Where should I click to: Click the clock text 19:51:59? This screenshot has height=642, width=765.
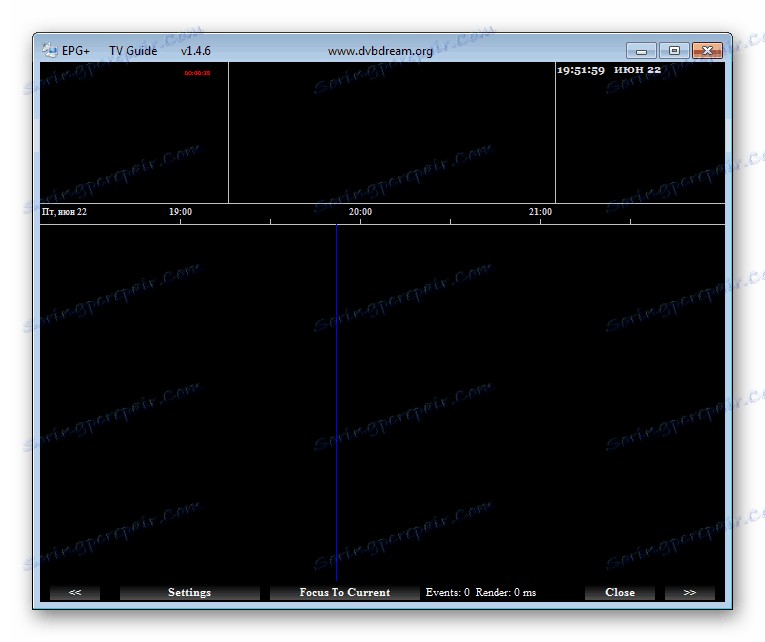(x=581, y=70)
